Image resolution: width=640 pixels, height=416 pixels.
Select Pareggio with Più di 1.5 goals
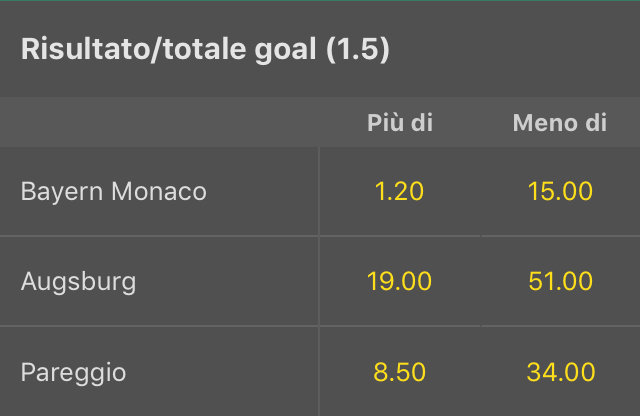tap(400, 373)
